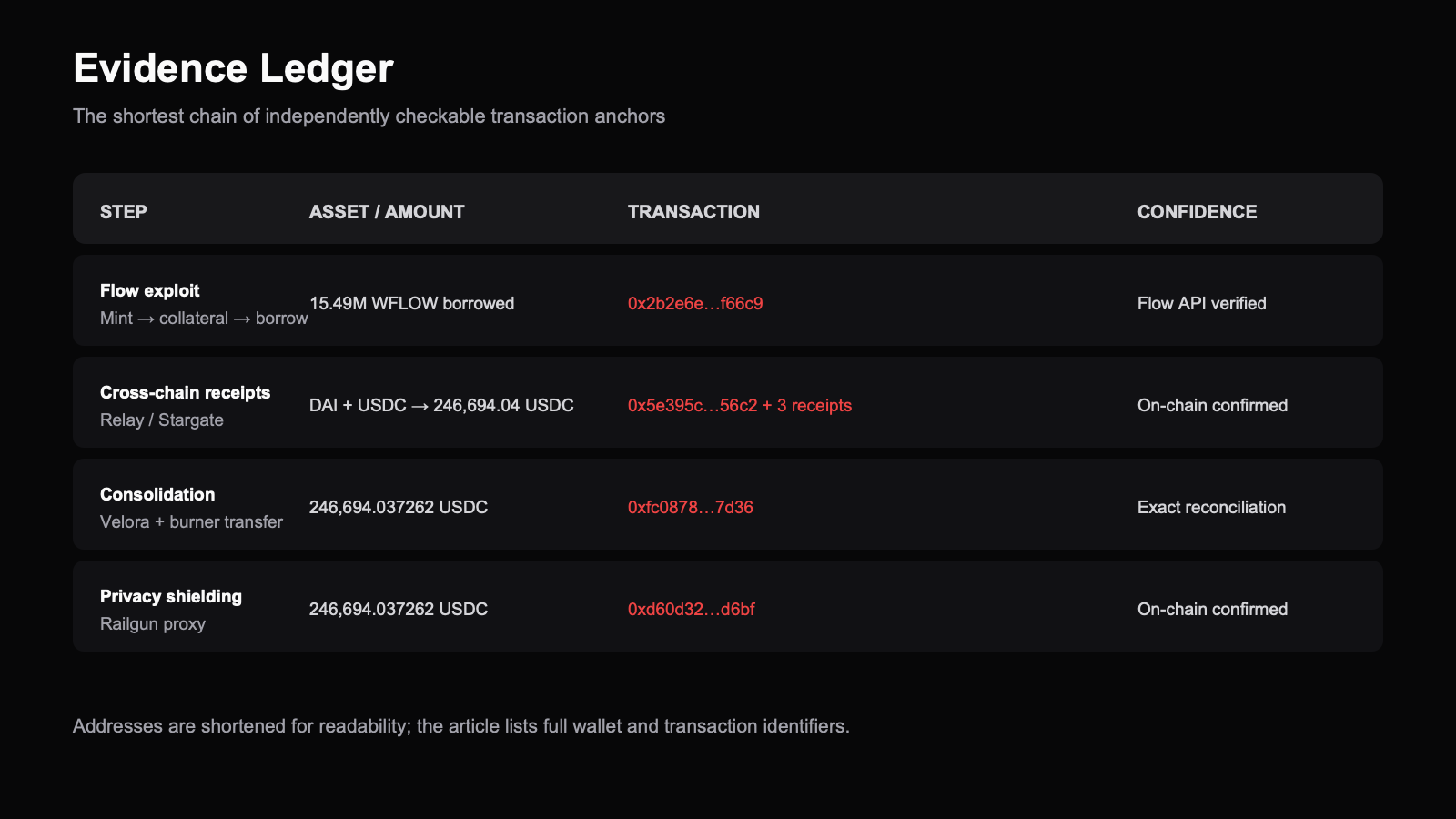Select DAI + USDC → 246,694.04 USDC amount
Screen dimensions: 1456x819
pos(441,406)
